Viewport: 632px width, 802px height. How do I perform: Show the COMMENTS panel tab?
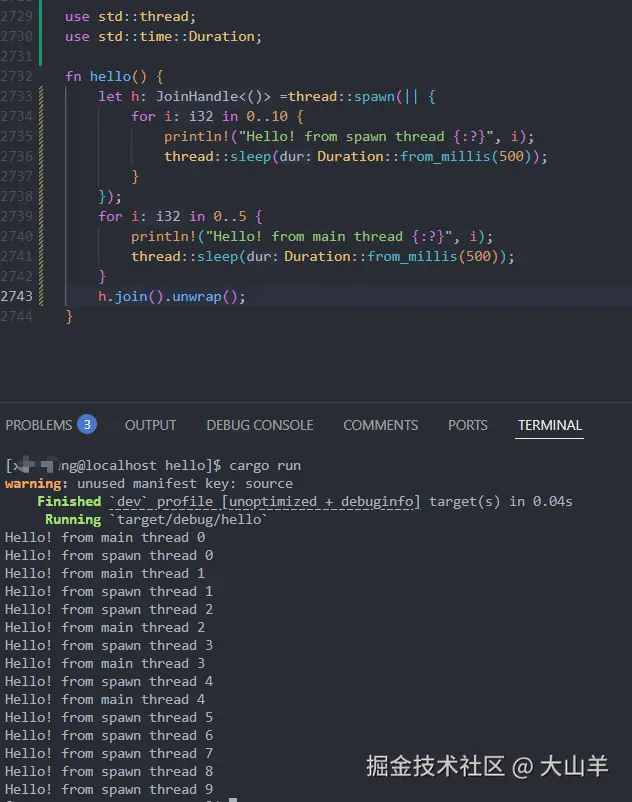coord(380,425)
